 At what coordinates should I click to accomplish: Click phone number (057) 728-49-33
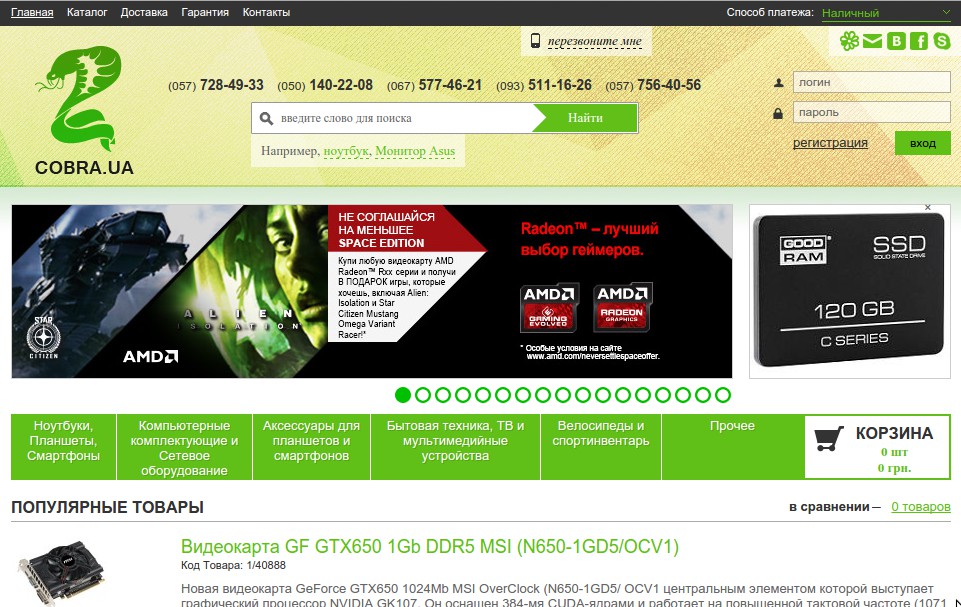pyautogui.click(x=216, y=85)
